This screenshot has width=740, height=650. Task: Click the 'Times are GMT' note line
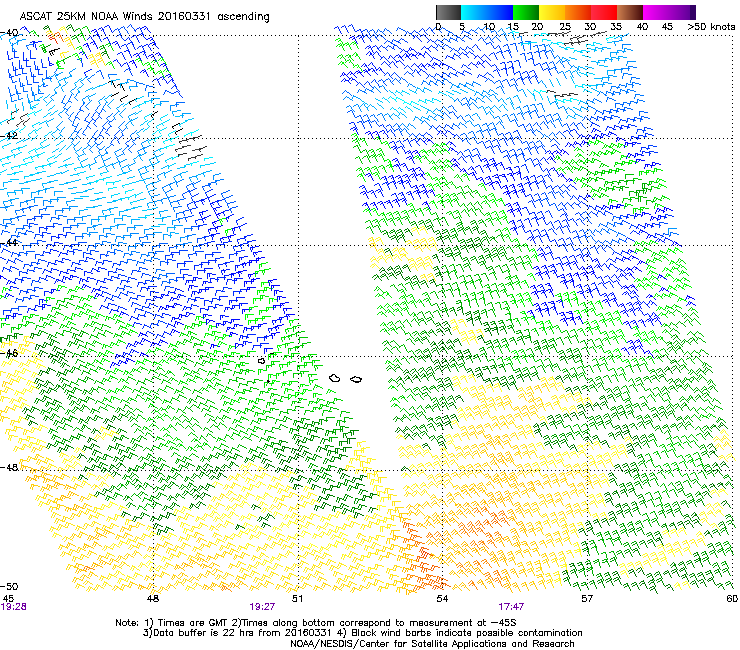point(316,623)
